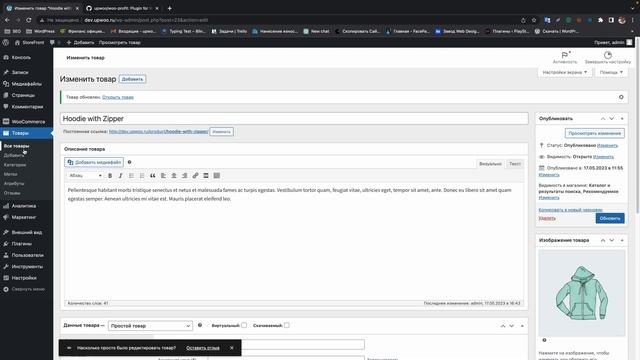This screenshot has width=640, height=360.
Task: Click inside the description text area
Action: 294,241
